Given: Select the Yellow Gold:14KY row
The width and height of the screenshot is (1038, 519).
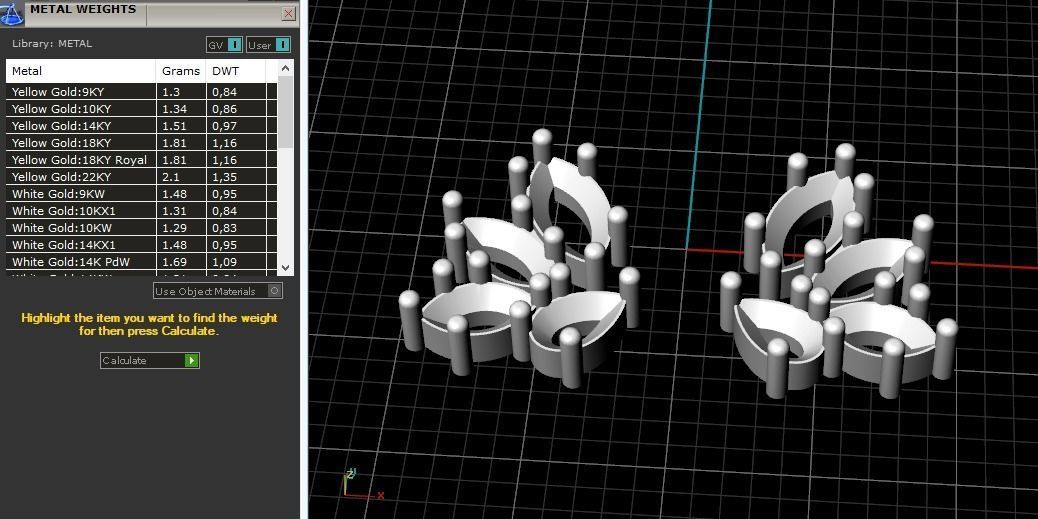Looking at the screenshot, I should pos(142,126).
